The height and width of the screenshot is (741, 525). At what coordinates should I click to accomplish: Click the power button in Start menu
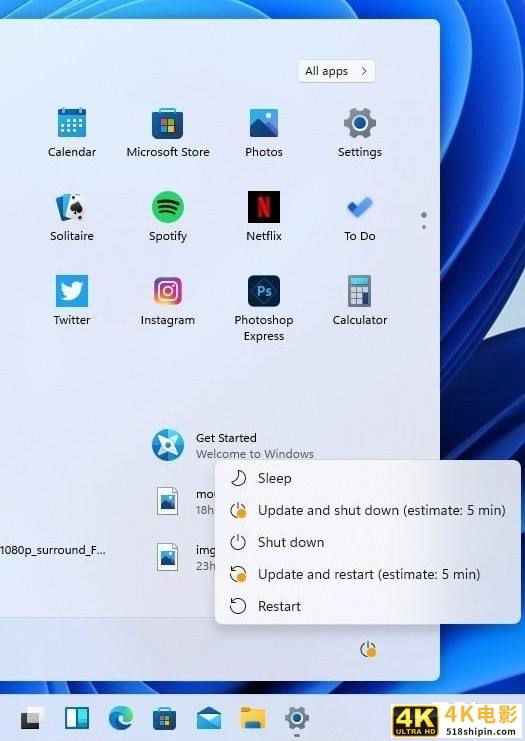[x=368, y=650]
